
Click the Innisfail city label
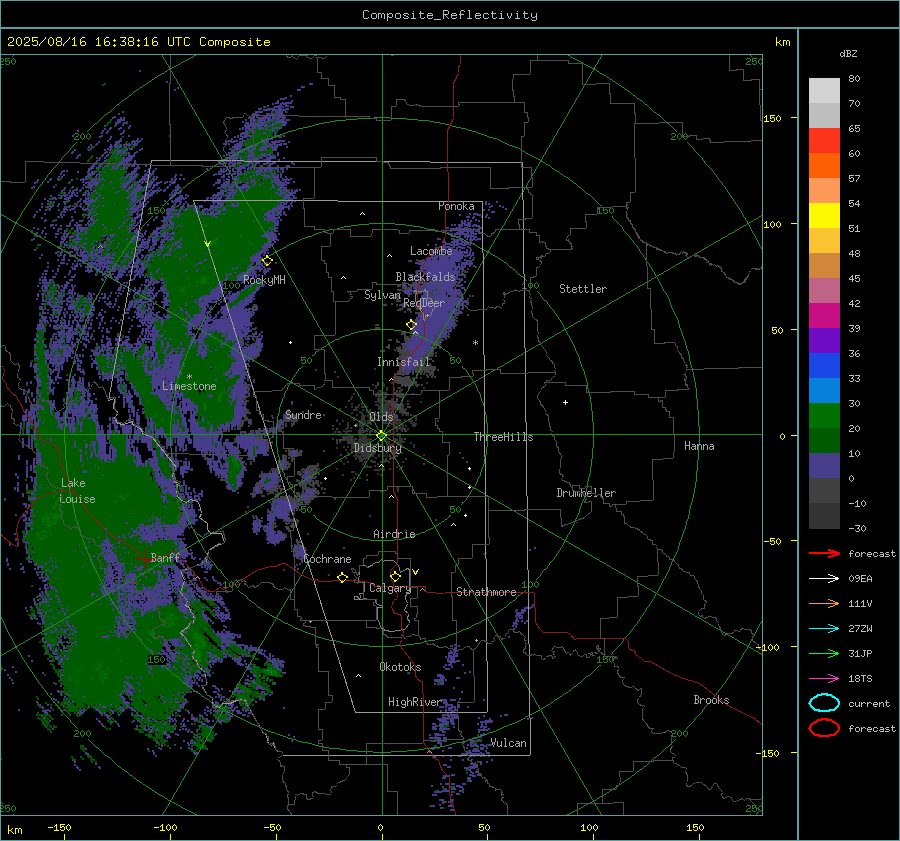coord(404,362)
